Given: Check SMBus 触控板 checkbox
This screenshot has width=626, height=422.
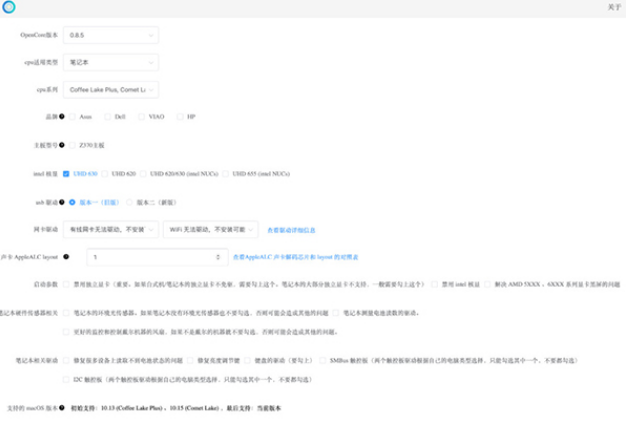Looking at the screenshot, I should [x=323, y=361].
